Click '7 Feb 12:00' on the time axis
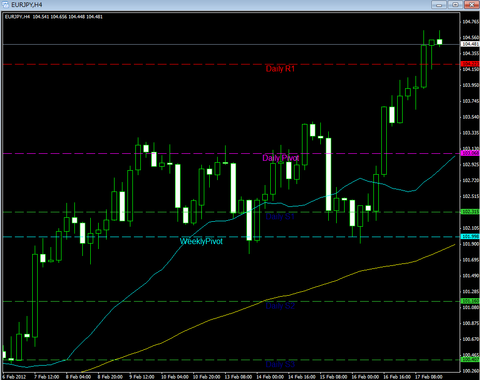This screenshot has width=480, height=380. pyautogui.click(x=47, y=377)
